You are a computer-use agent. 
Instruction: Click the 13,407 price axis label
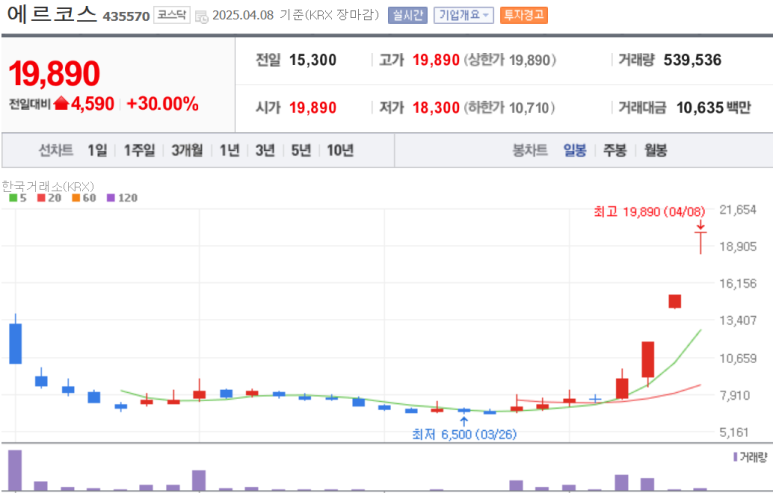click(x=738, y=321)
